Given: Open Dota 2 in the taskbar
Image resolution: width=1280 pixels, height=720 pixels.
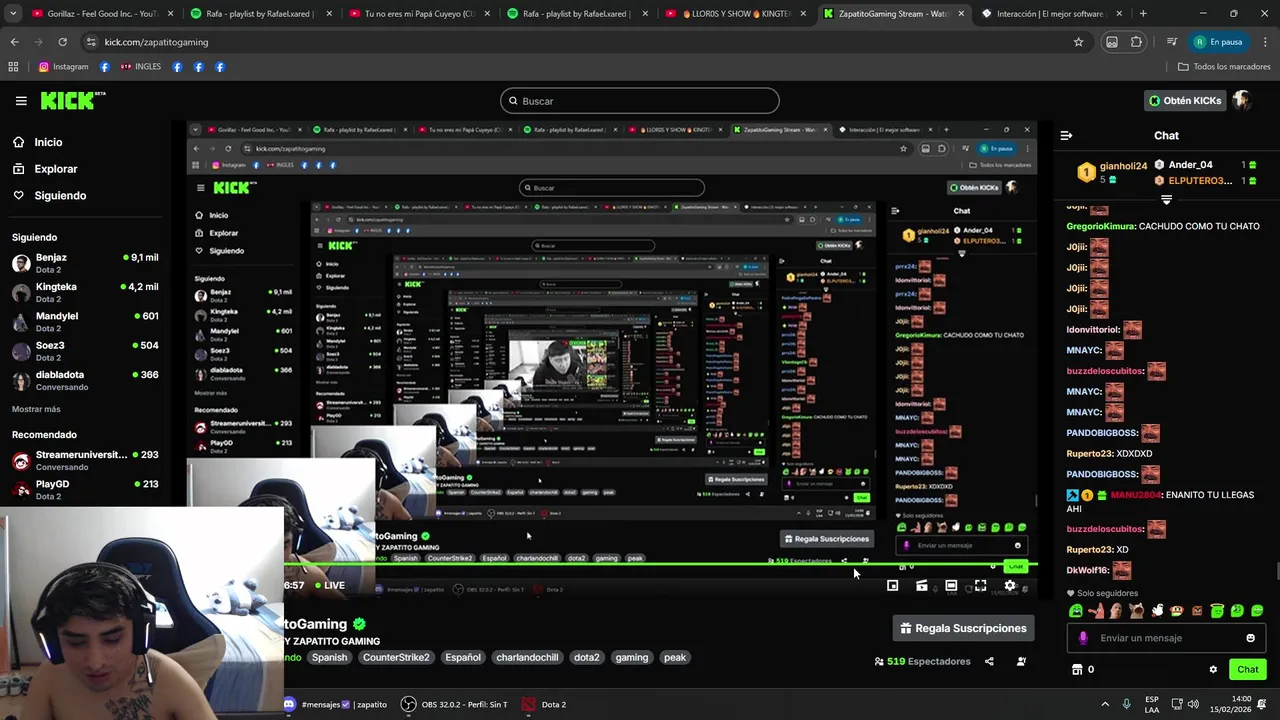Looking at the screenshot, I should tap(544, 704).
